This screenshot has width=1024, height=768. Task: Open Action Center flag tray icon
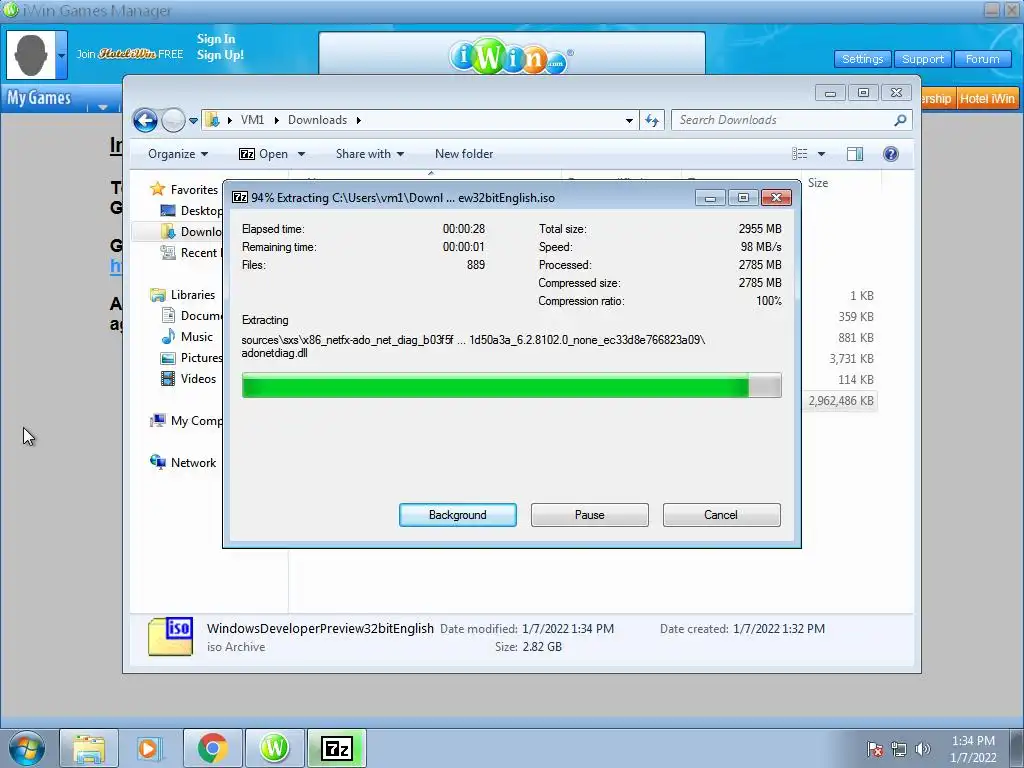tap(874, 749)
